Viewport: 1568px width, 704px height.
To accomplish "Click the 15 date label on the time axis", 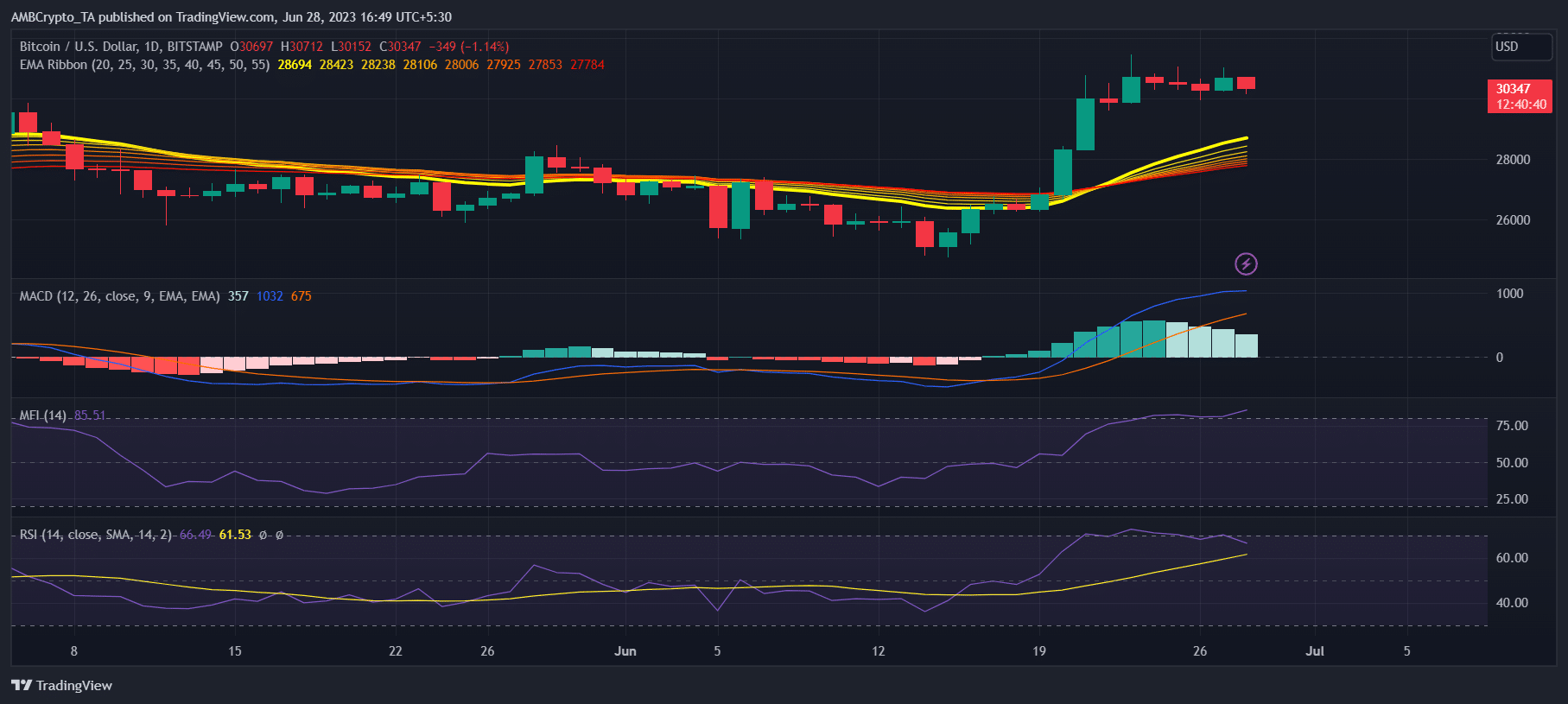I will point(235,651).
